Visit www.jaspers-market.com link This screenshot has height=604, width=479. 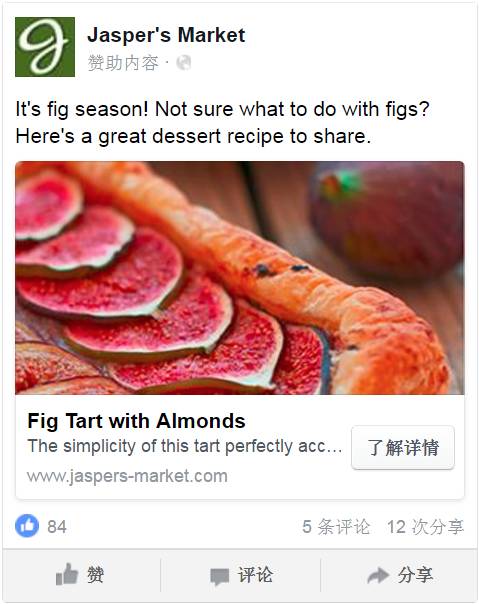pos(127,476)
